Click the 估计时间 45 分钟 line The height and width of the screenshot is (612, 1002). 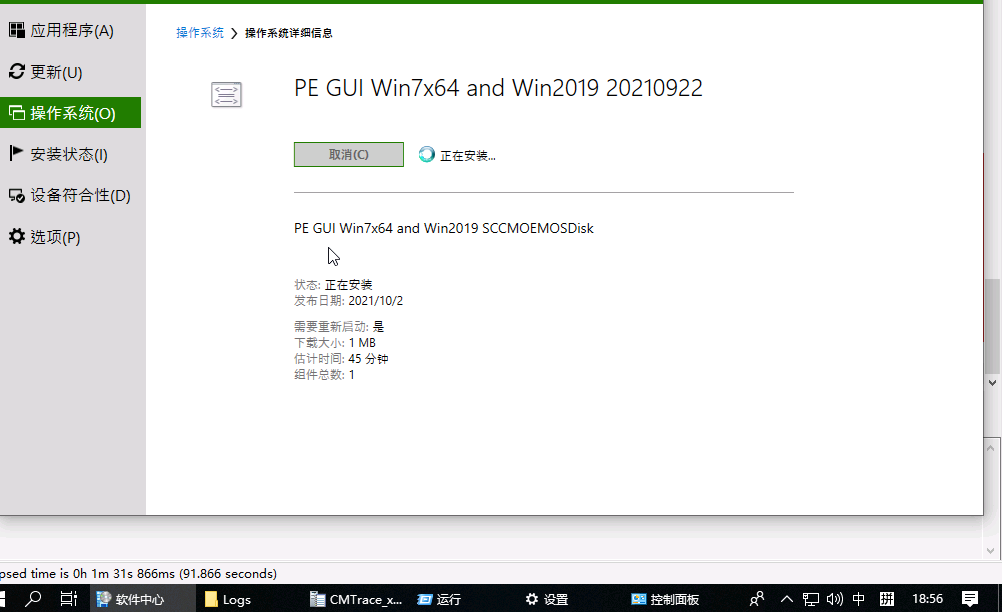(x=341, y=358)
